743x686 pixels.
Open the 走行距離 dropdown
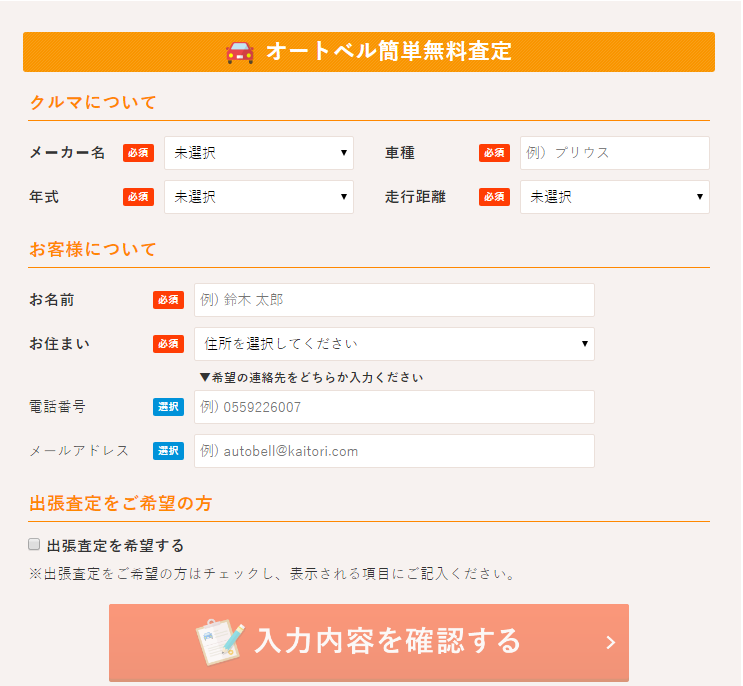coord(615,197)
